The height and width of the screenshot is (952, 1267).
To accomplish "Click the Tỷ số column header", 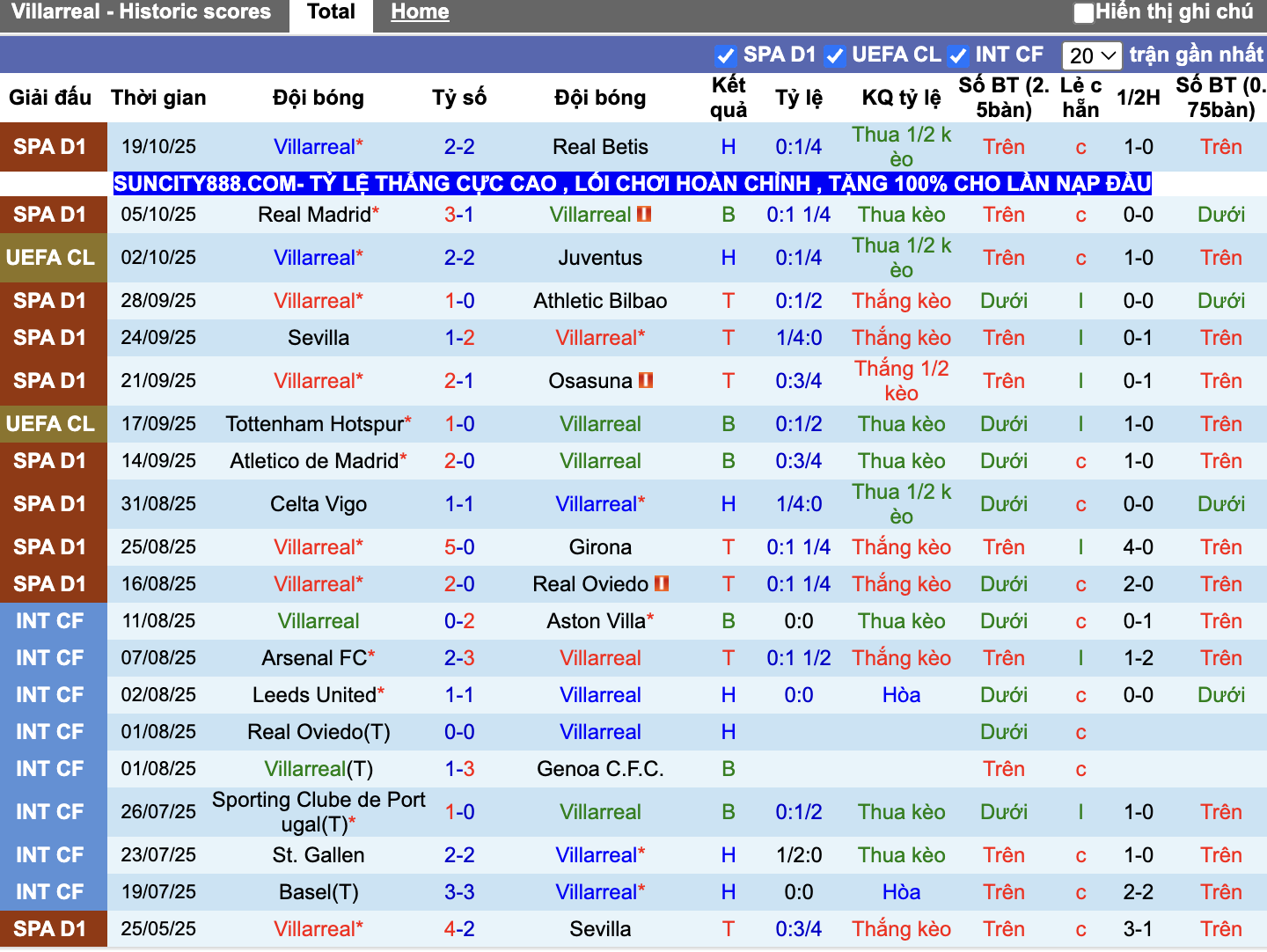I will coord(459,98).
